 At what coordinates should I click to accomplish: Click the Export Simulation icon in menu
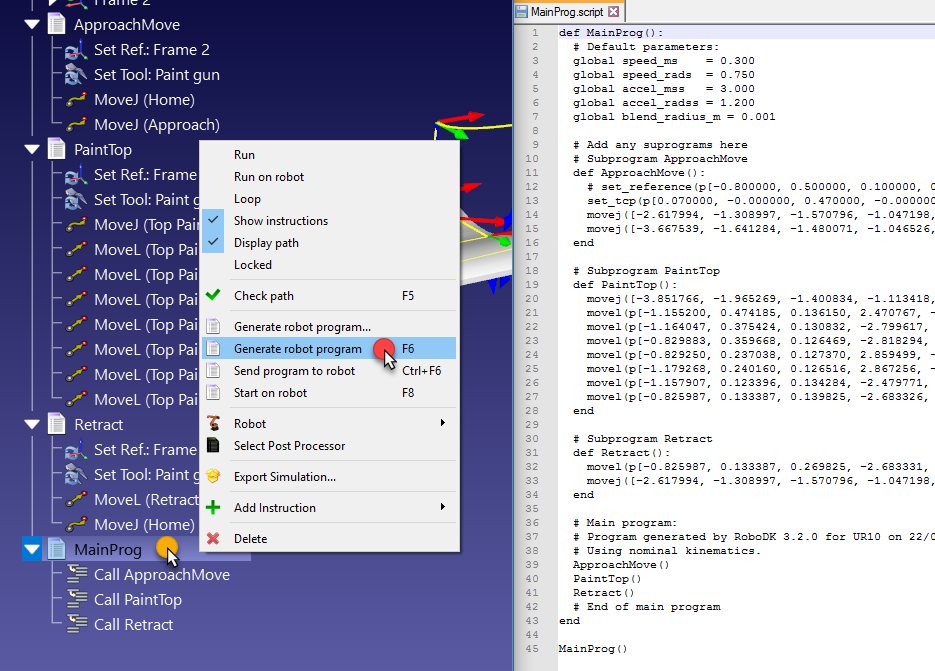coord(213,477)
